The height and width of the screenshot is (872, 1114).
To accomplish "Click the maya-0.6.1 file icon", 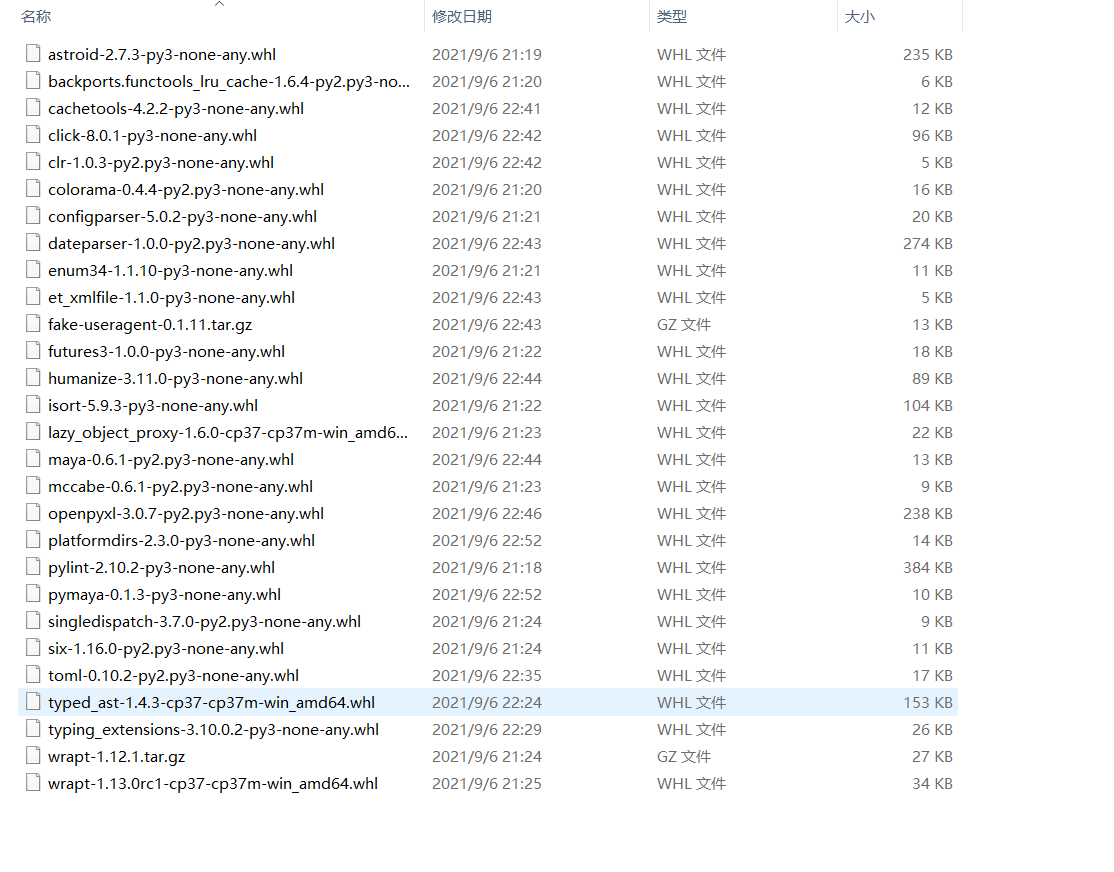I will coord(33,458).
